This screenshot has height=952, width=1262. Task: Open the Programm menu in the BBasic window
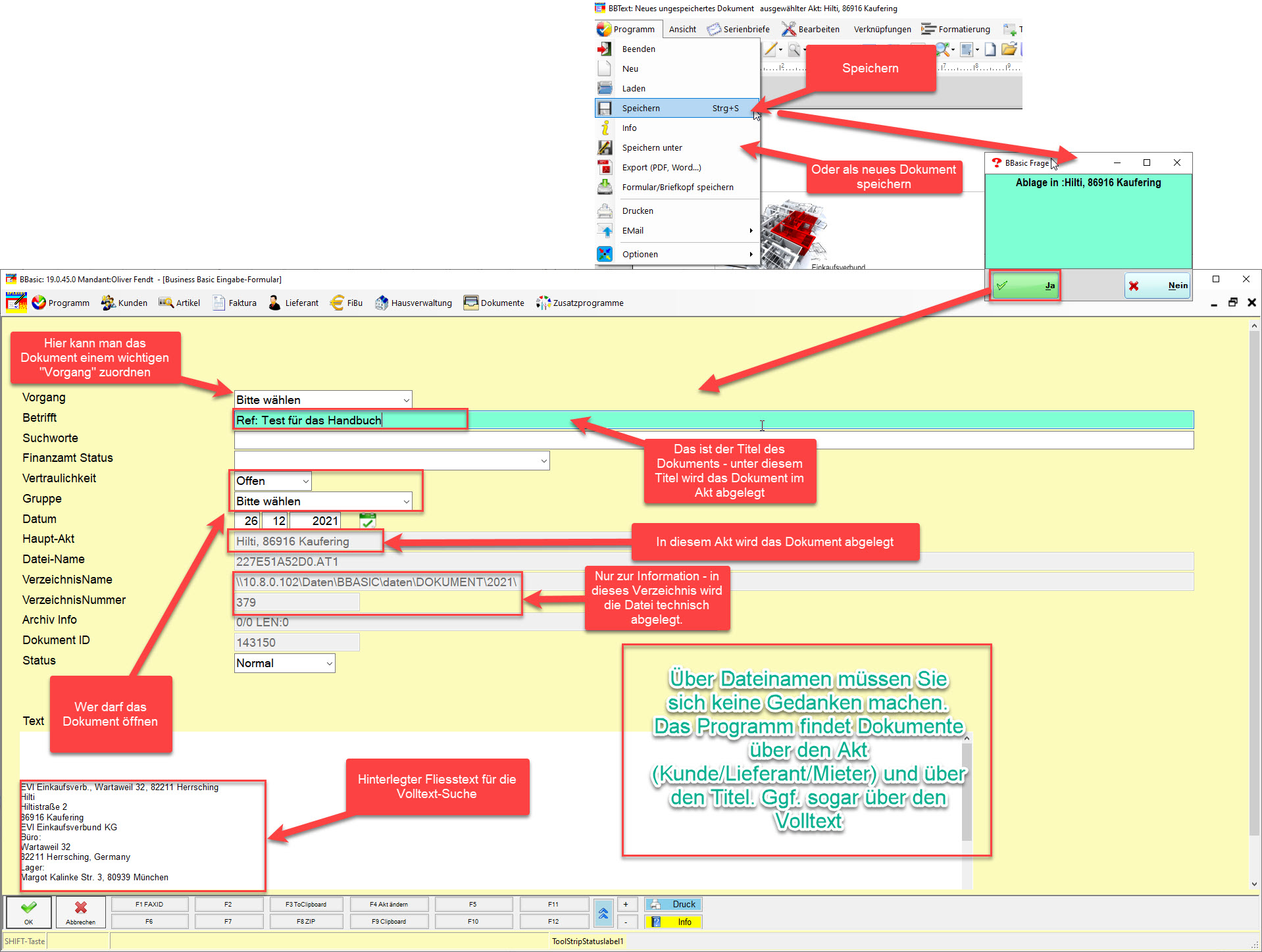[x=61, y=303]
